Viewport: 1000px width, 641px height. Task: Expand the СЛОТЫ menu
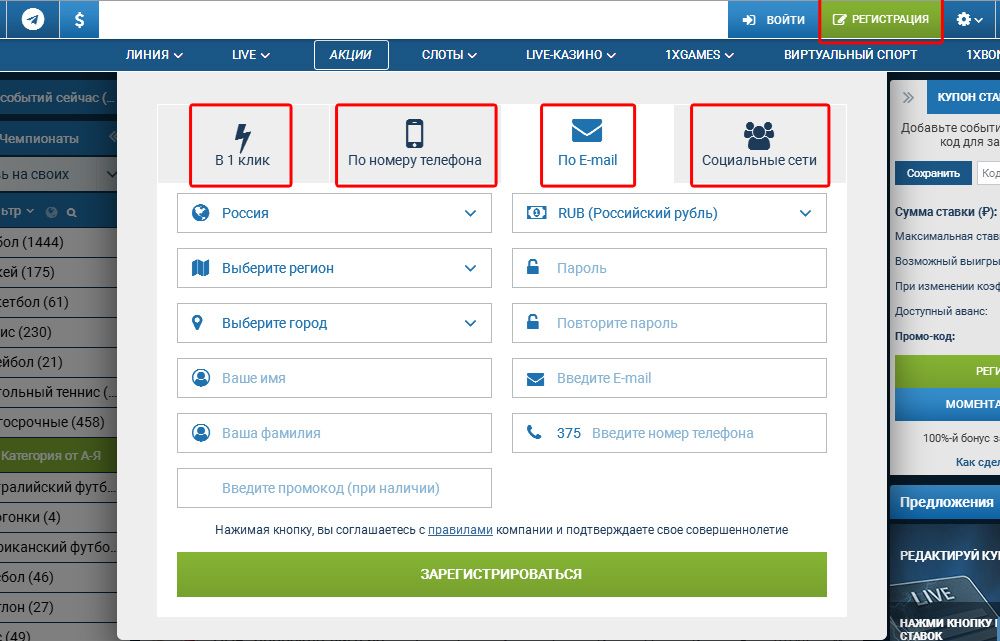click(x=449, y=55)
